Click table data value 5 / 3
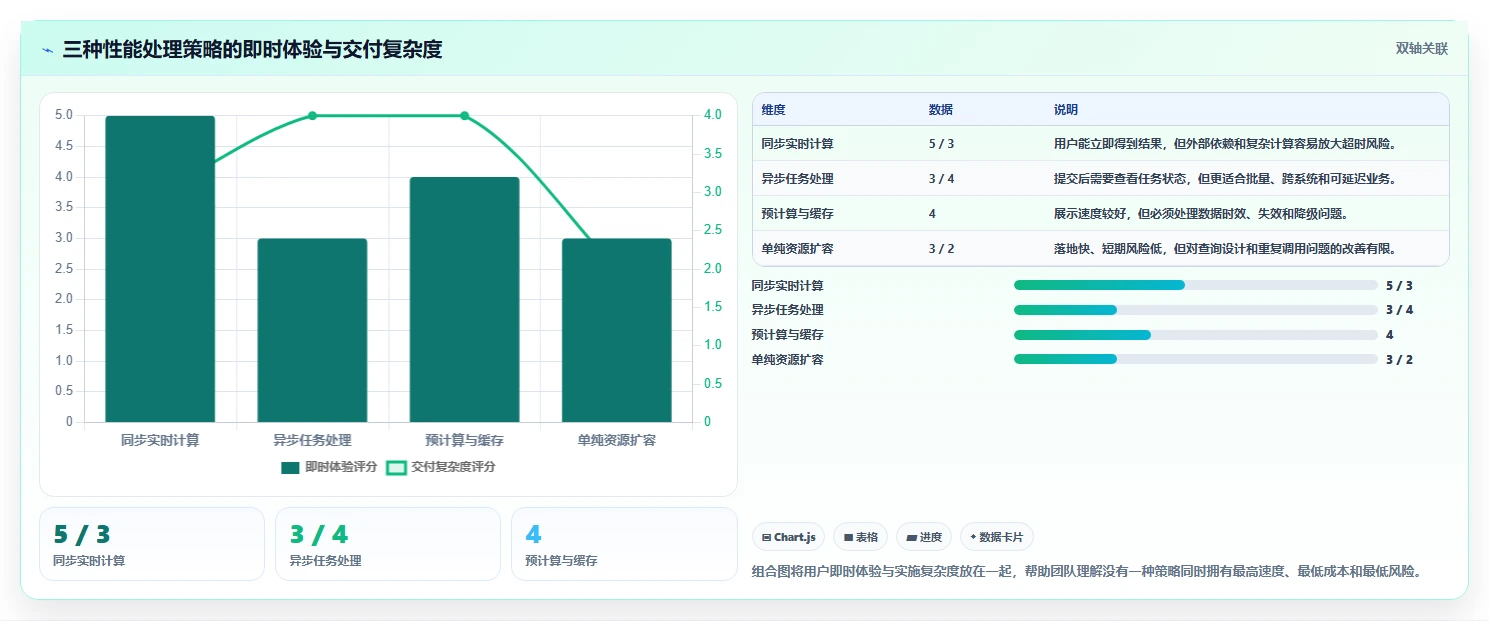This screenshot has width=1489, height=621. pos(941,144)
